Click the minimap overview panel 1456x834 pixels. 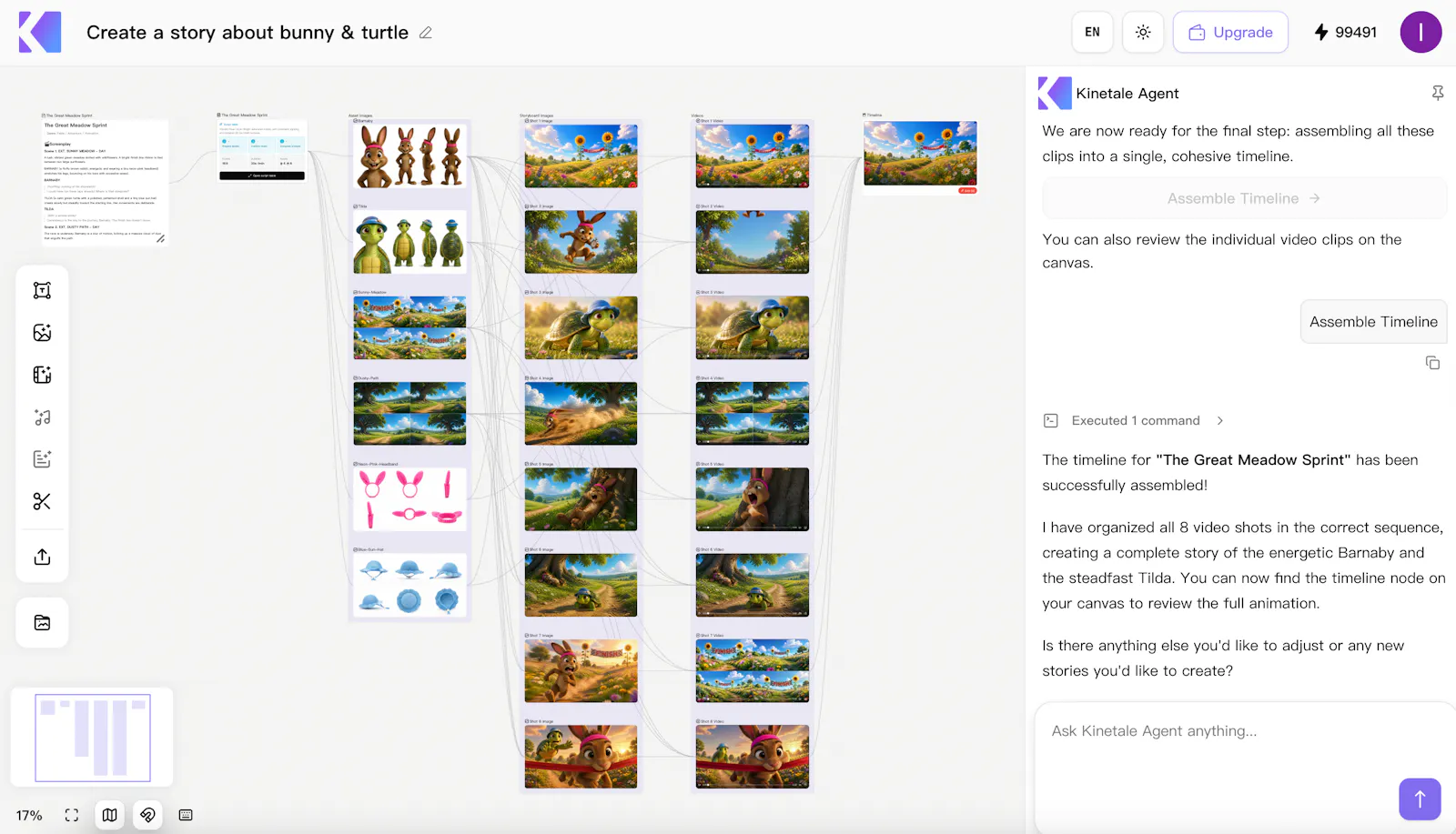(92, 738)
